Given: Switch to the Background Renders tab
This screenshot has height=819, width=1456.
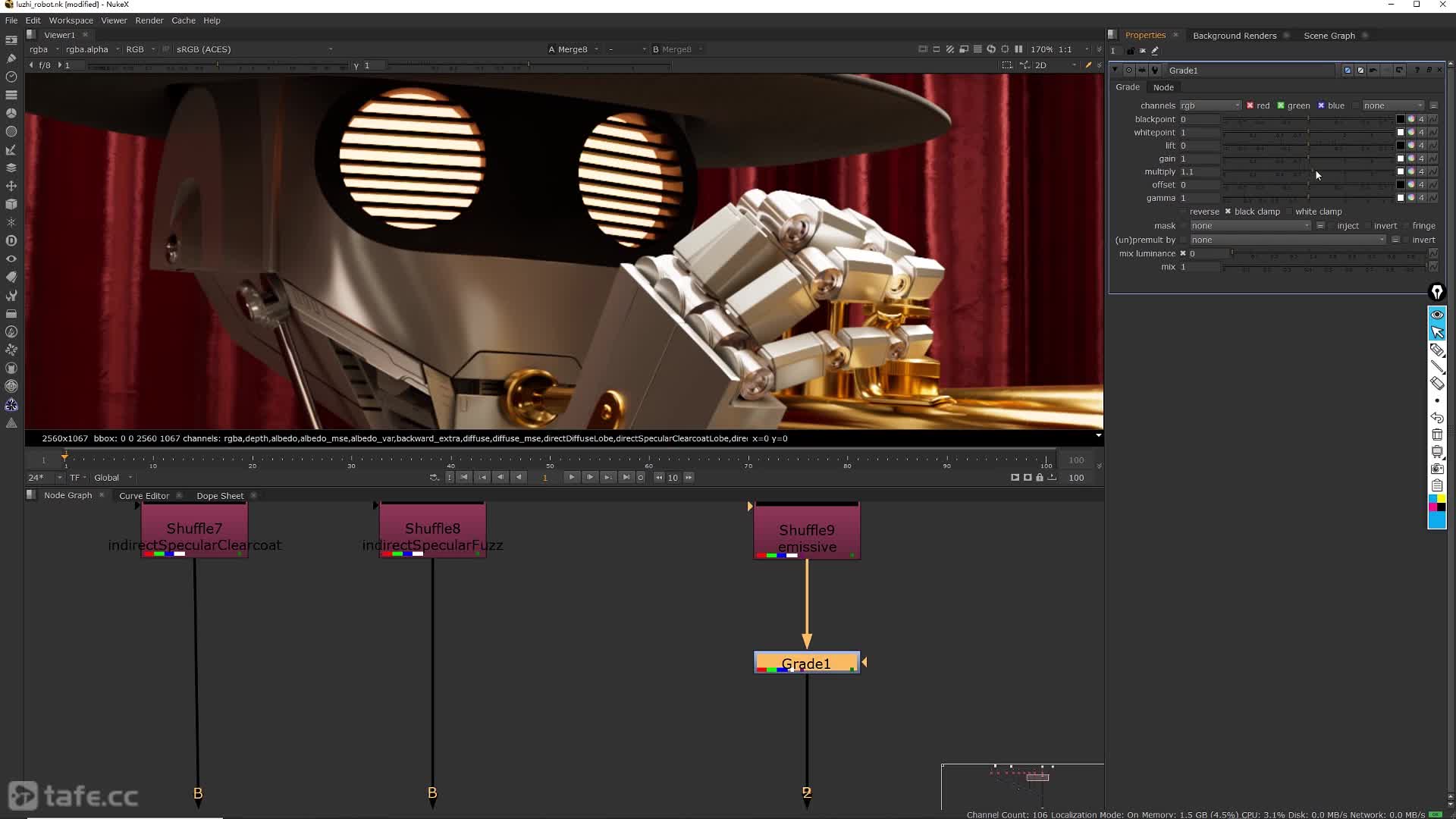Looking at the screenshot, I should pos(1235,36).
